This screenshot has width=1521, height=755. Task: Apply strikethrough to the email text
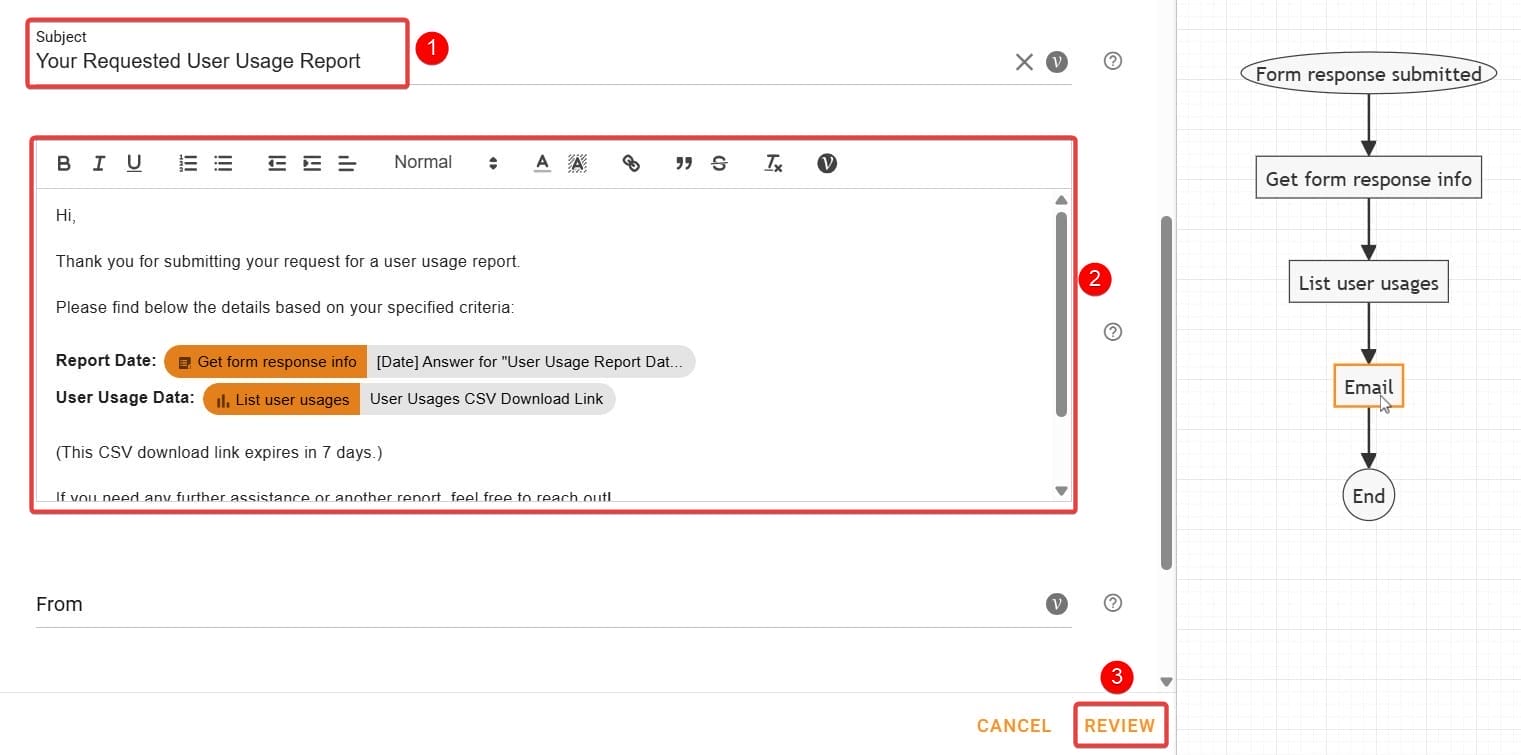[x=719, y=162]
